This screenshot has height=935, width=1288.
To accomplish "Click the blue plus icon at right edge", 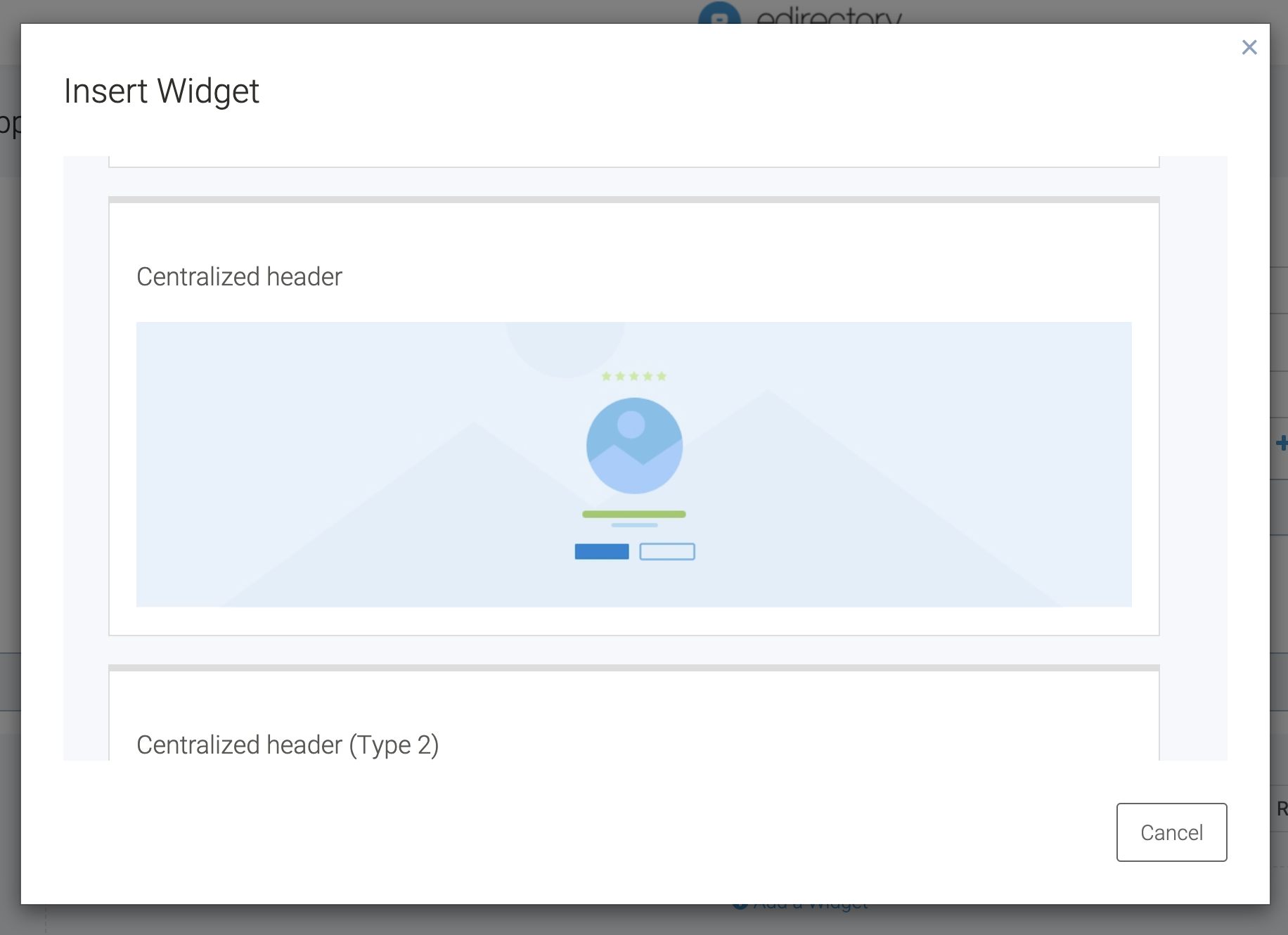I will (x=1281, y=443).
